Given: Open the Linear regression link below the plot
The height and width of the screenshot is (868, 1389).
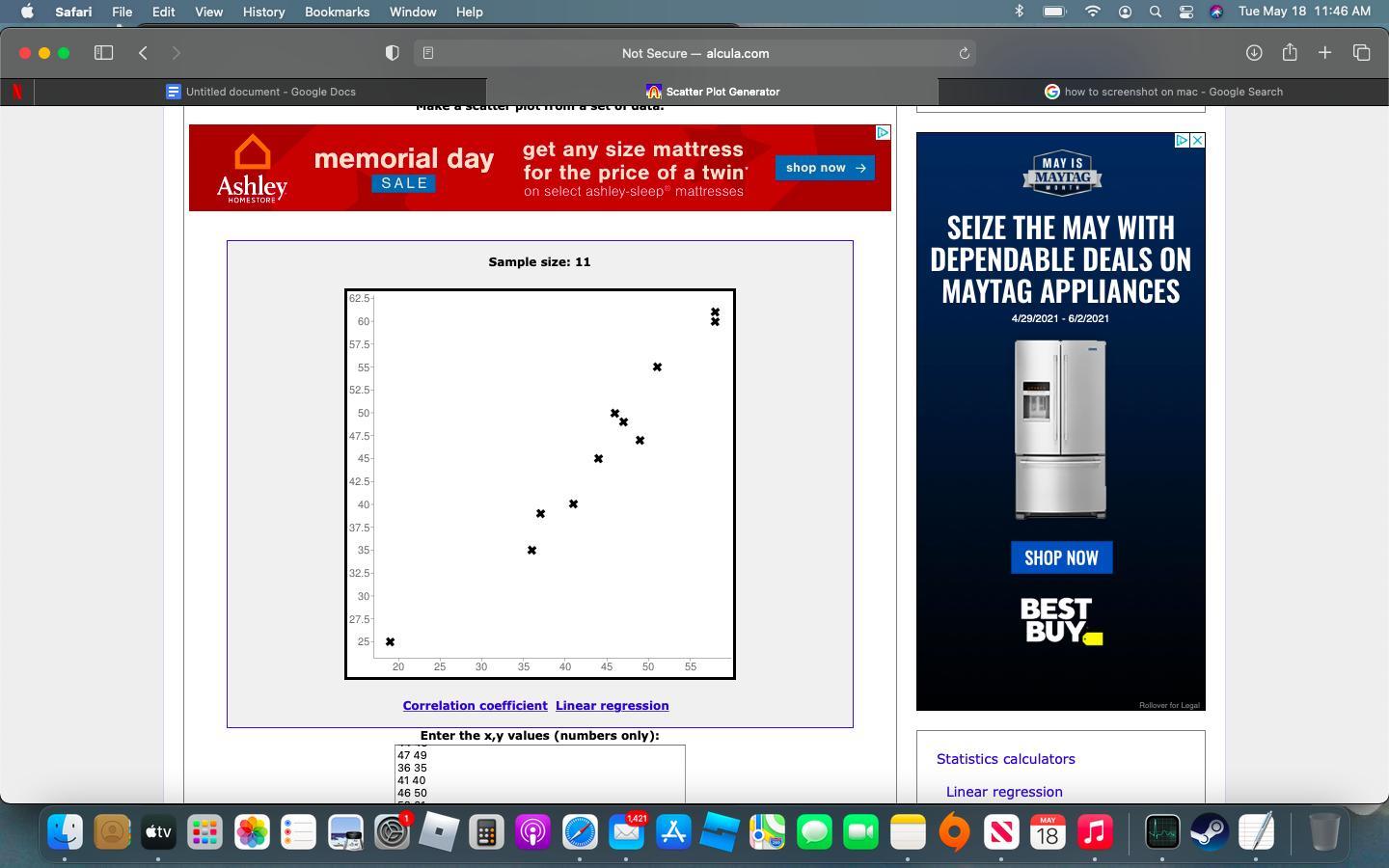Looking at the screenshot, I should pyautogui.click(x=612, y=705).
